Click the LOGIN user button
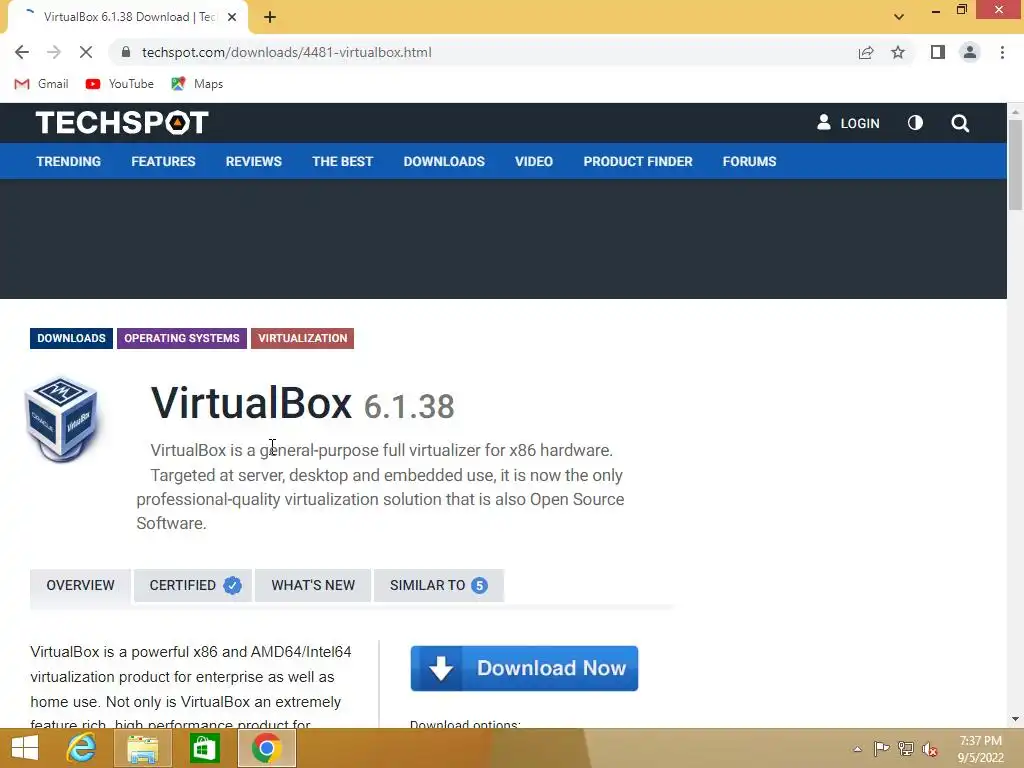 (848, 123)
